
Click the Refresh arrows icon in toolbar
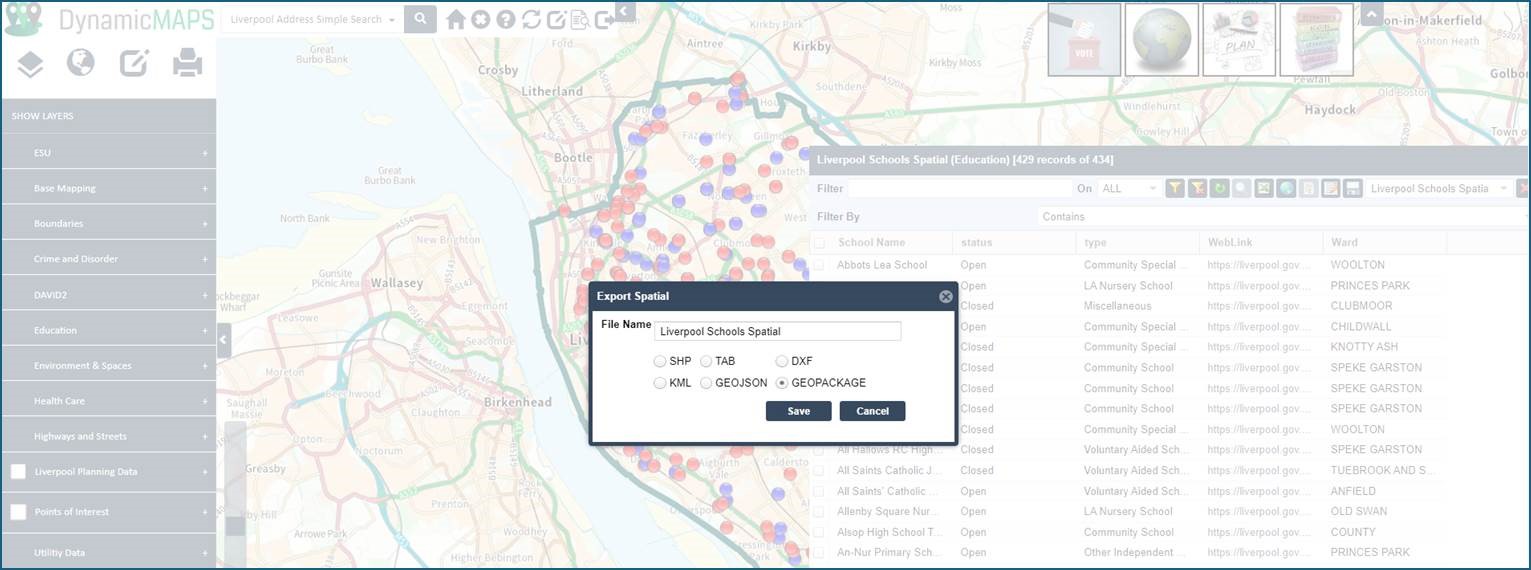pos(531,19)
